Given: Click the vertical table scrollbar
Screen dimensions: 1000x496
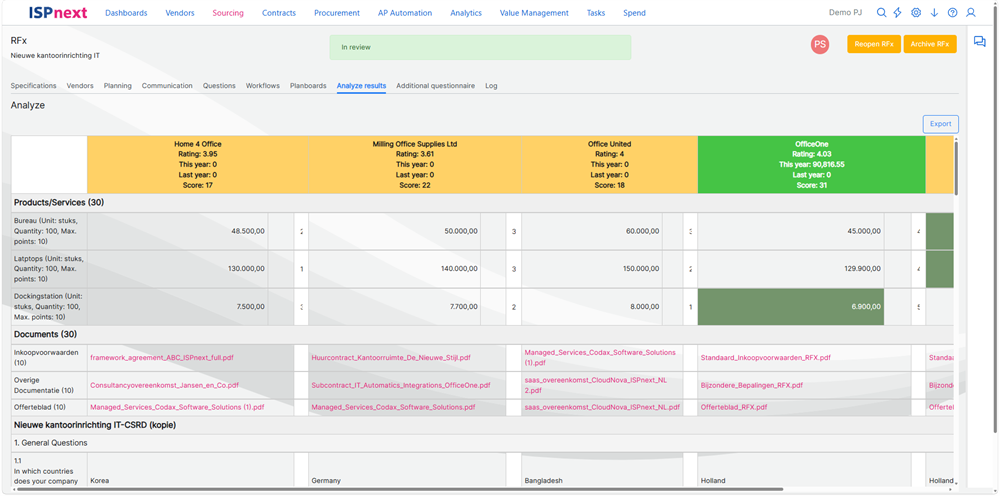Looking at the screenshot, I should pyautogui.click(x=956, y=169).
